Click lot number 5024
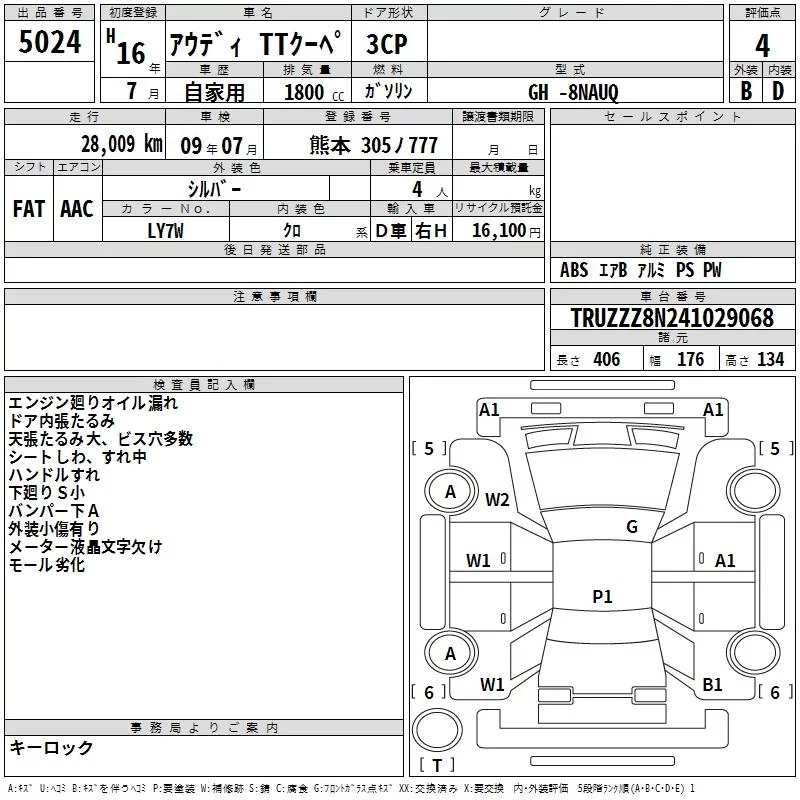 coord(50,43)
